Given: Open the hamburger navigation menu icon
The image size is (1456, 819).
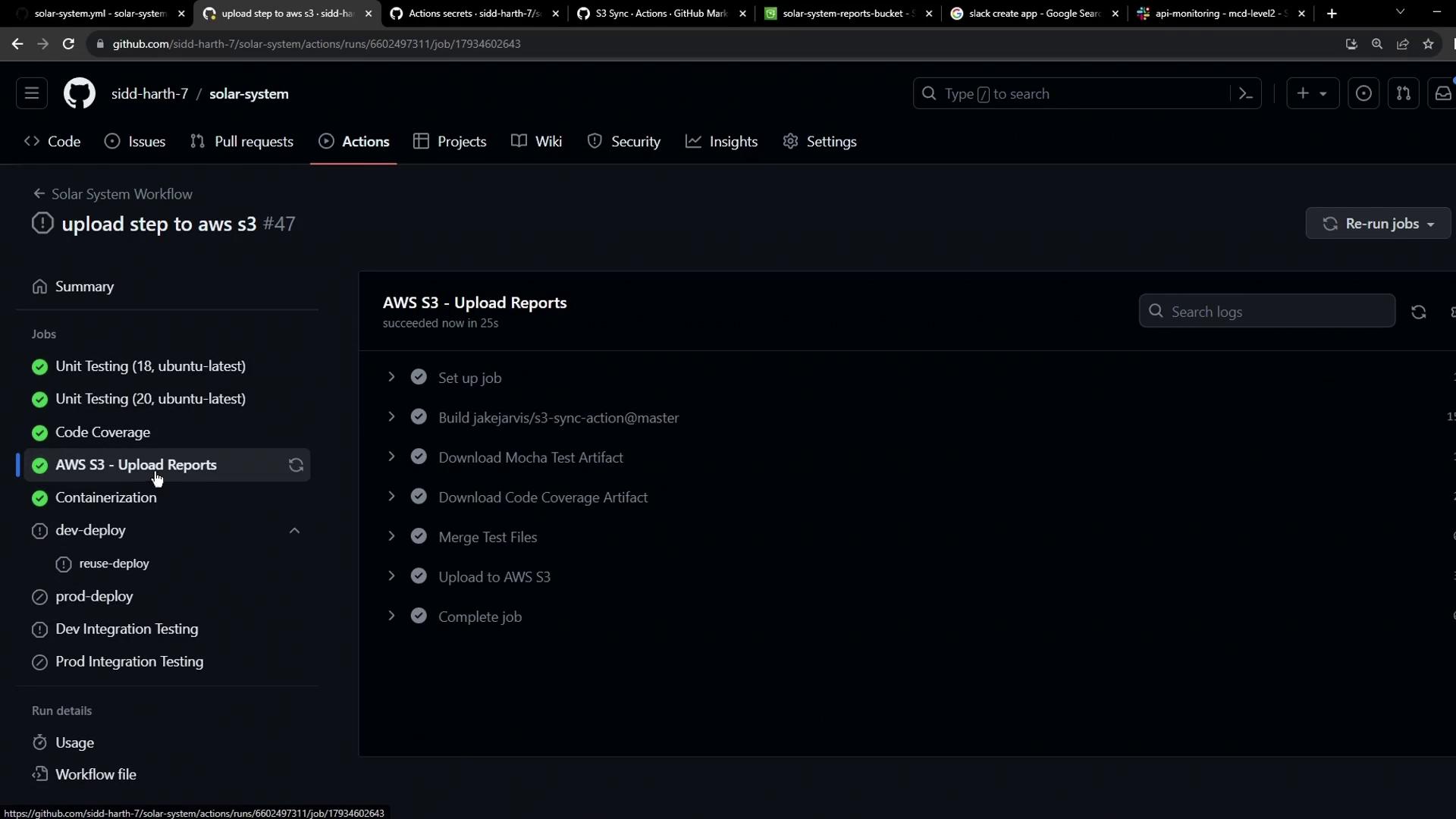Looking at the screenshot, I should tap(32, 94).
